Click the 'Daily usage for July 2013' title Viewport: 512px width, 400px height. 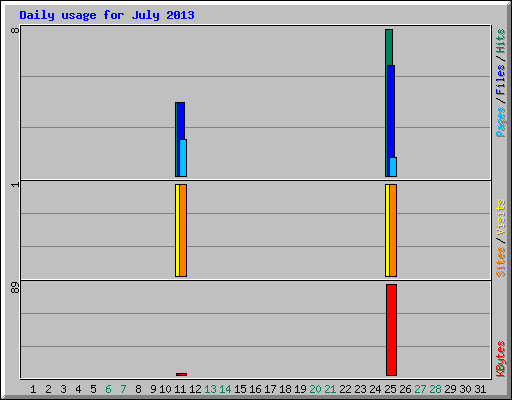(107, 15)
